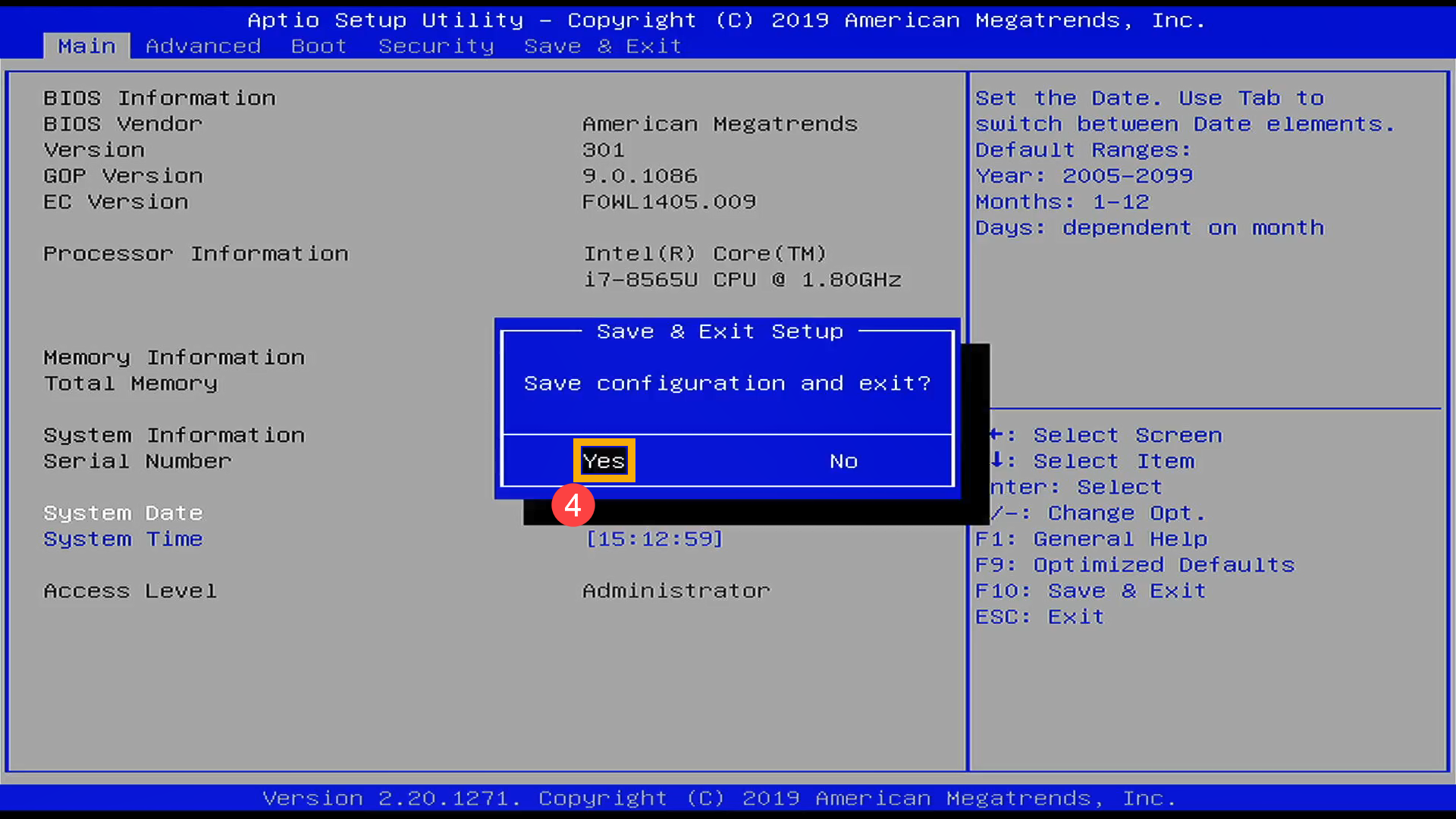The height and width of the screenshot is (819, 1456).
Task: Toggle Access Level administrator setting
Action: coord(675,590)
